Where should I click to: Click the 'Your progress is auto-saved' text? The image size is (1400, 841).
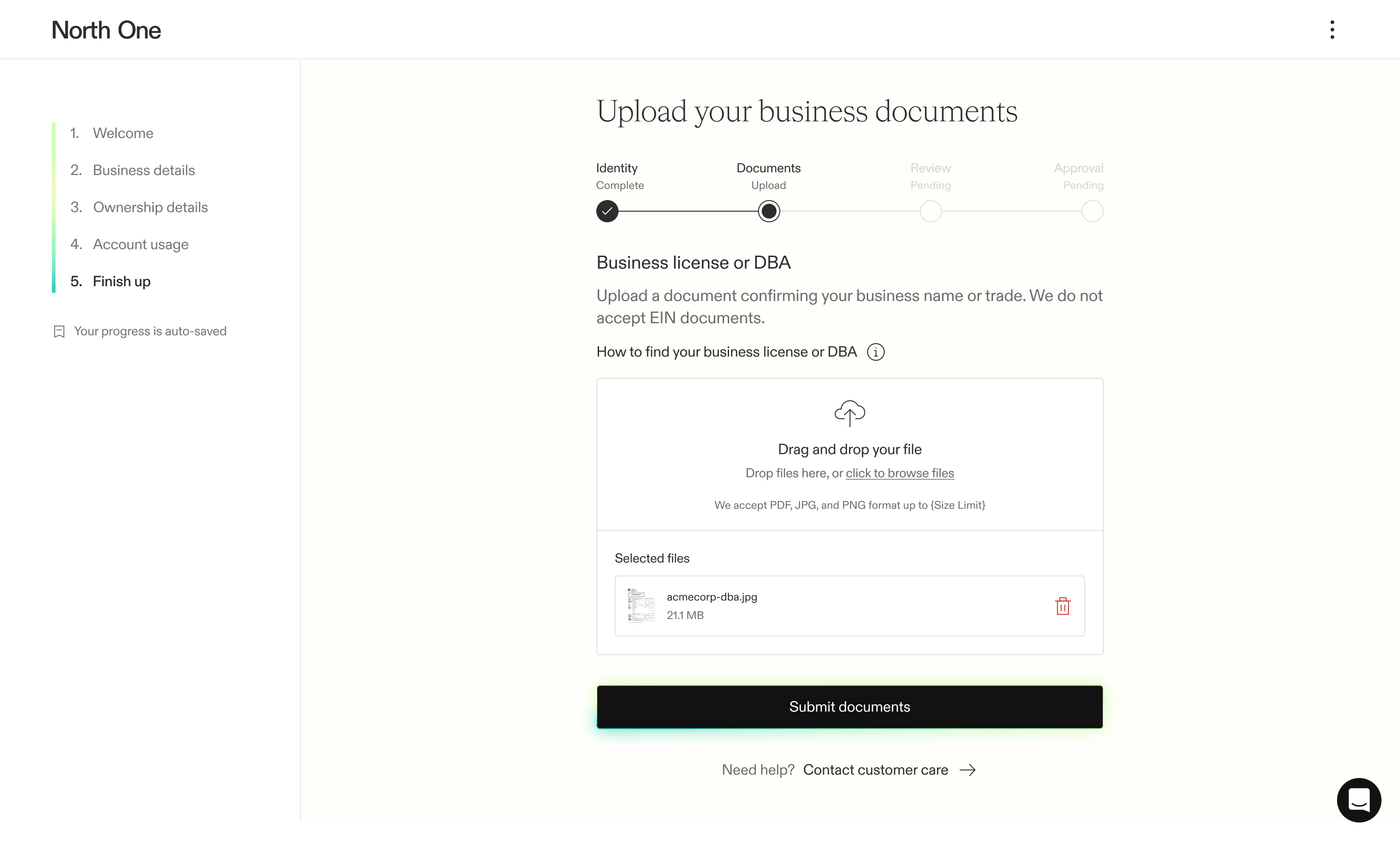pyautogui.click(x=150, y=332)
